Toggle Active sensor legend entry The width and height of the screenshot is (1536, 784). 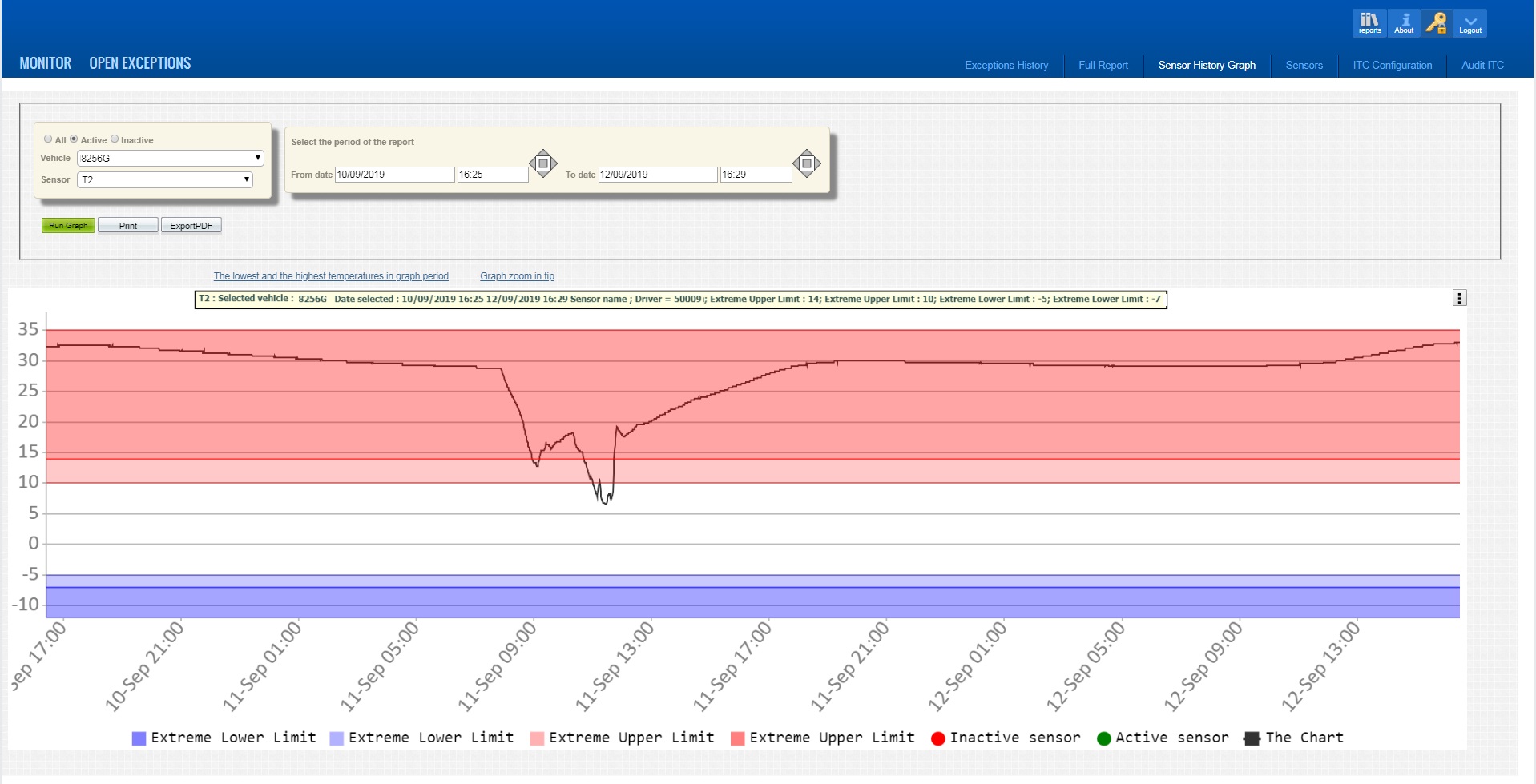[x=1163, y=738]
